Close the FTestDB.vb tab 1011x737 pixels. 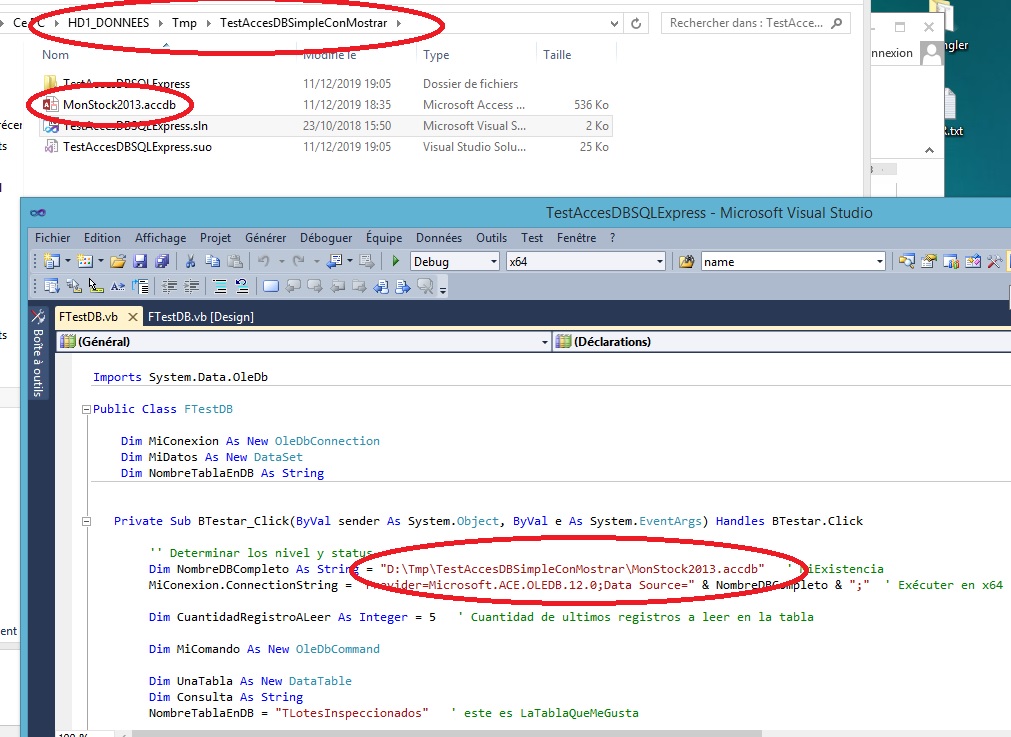click(132, 317)
